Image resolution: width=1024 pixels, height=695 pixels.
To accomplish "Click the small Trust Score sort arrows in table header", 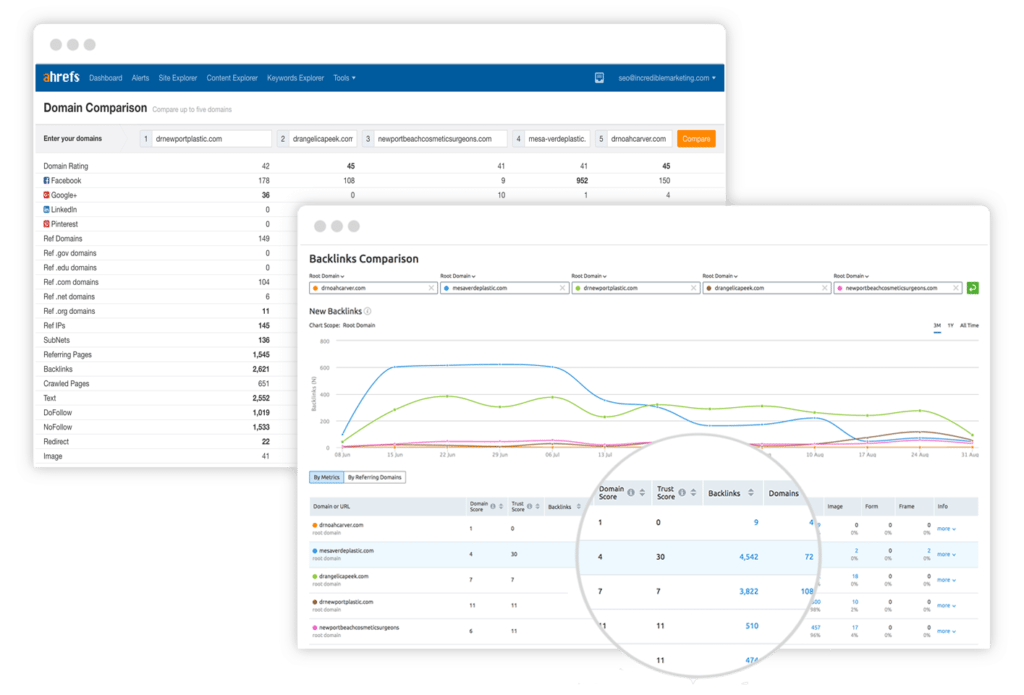I will coord(537,507).
